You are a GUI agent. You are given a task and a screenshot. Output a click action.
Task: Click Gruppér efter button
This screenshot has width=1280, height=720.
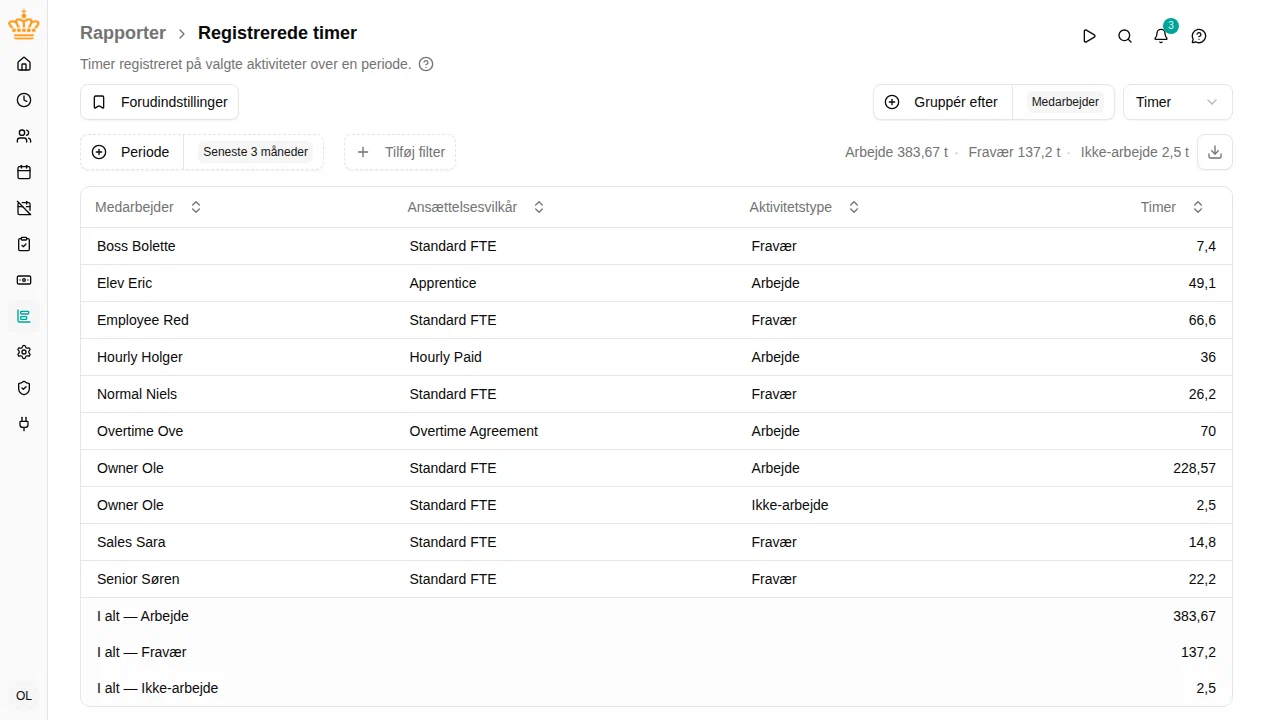click(x=943, y=102)
